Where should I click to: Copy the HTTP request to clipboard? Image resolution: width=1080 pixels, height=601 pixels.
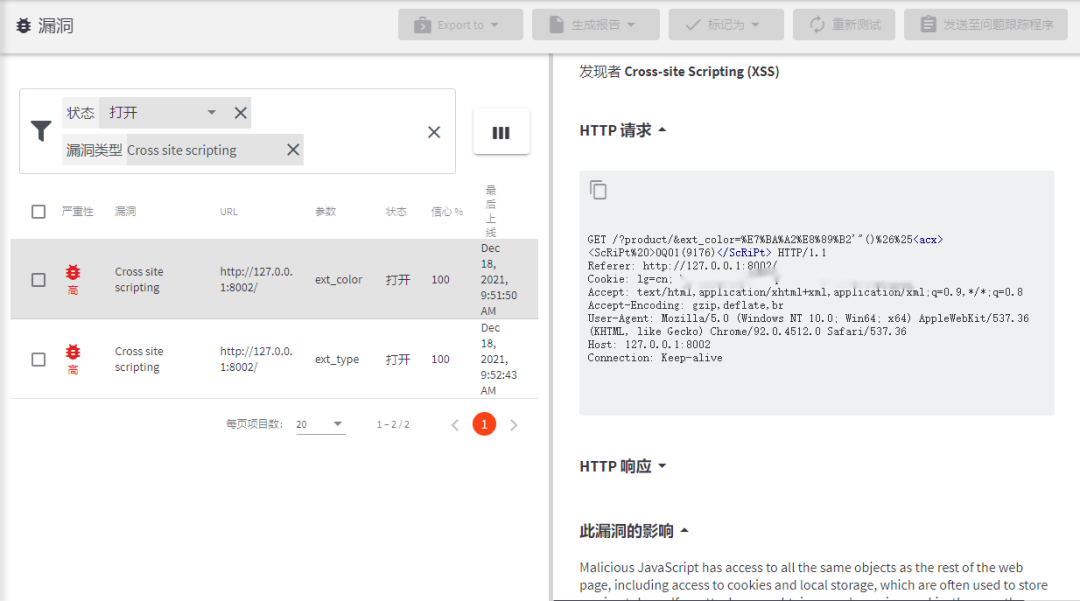[598, 189]
